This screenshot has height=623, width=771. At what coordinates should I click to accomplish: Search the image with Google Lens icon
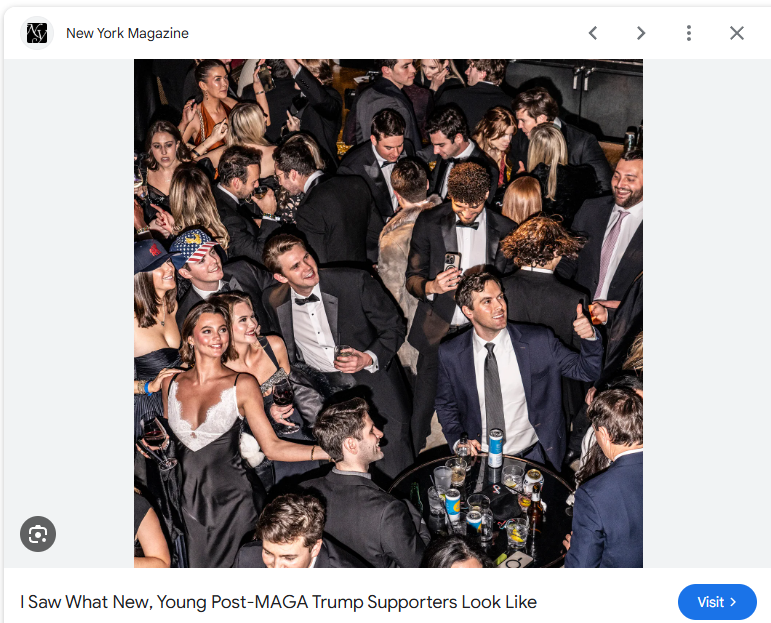click(38, 534)
